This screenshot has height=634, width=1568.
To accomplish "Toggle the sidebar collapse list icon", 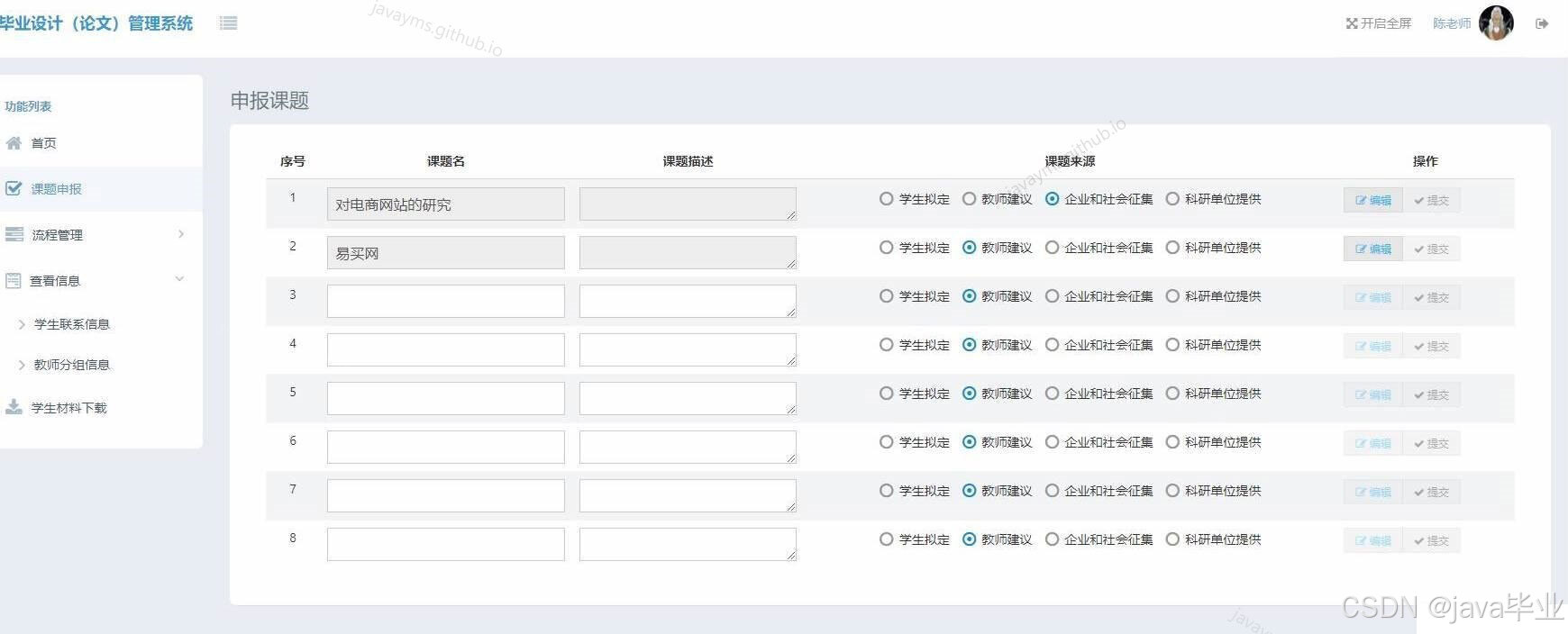I will [x=228, y=23].
